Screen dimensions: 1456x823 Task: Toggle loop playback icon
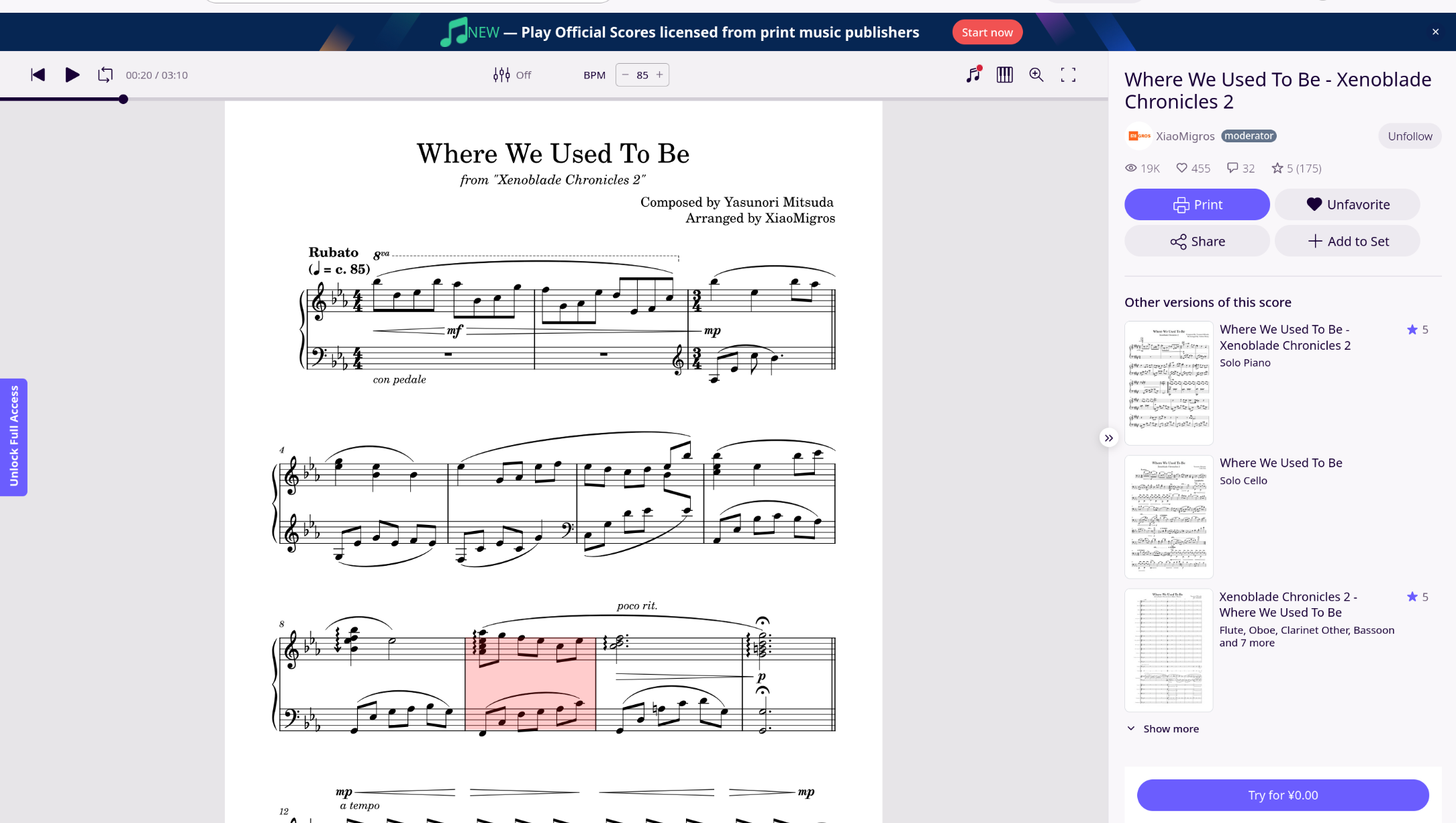pos(105,75)
